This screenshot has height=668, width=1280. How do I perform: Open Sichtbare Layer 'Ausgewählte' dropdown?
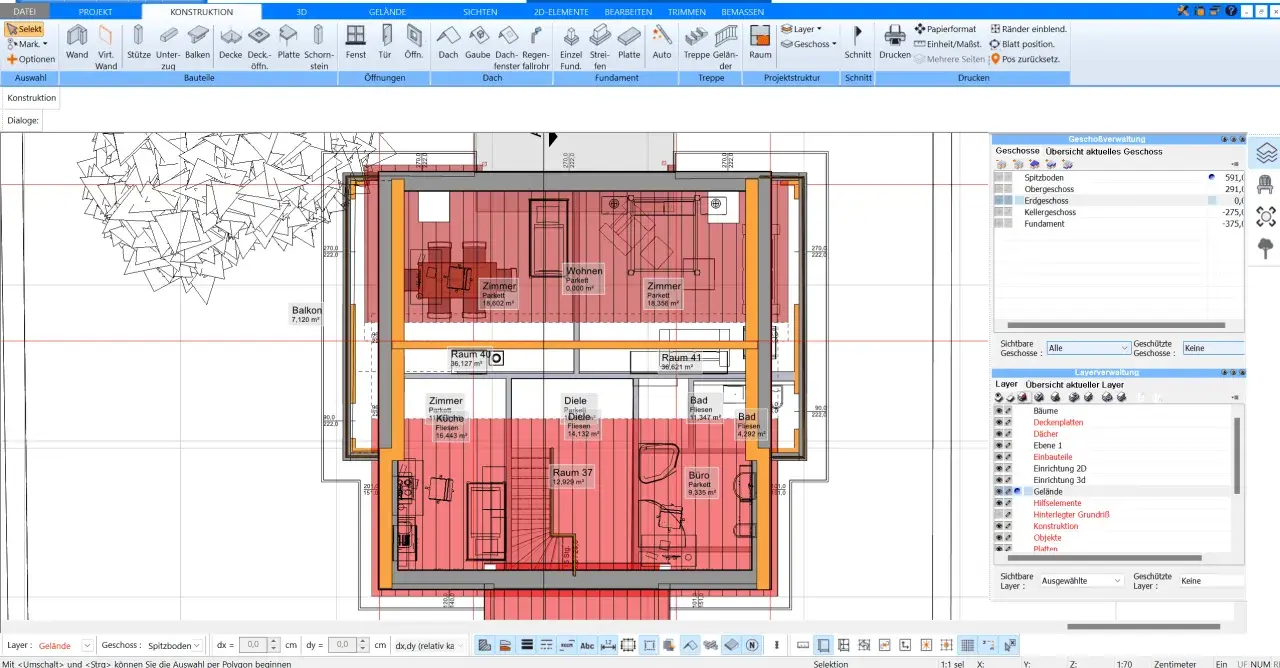[x=1081, y=580]
